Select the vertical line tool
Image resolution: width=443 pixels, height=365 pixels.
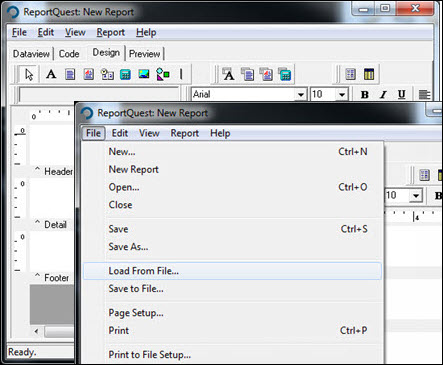coord(181,74)
